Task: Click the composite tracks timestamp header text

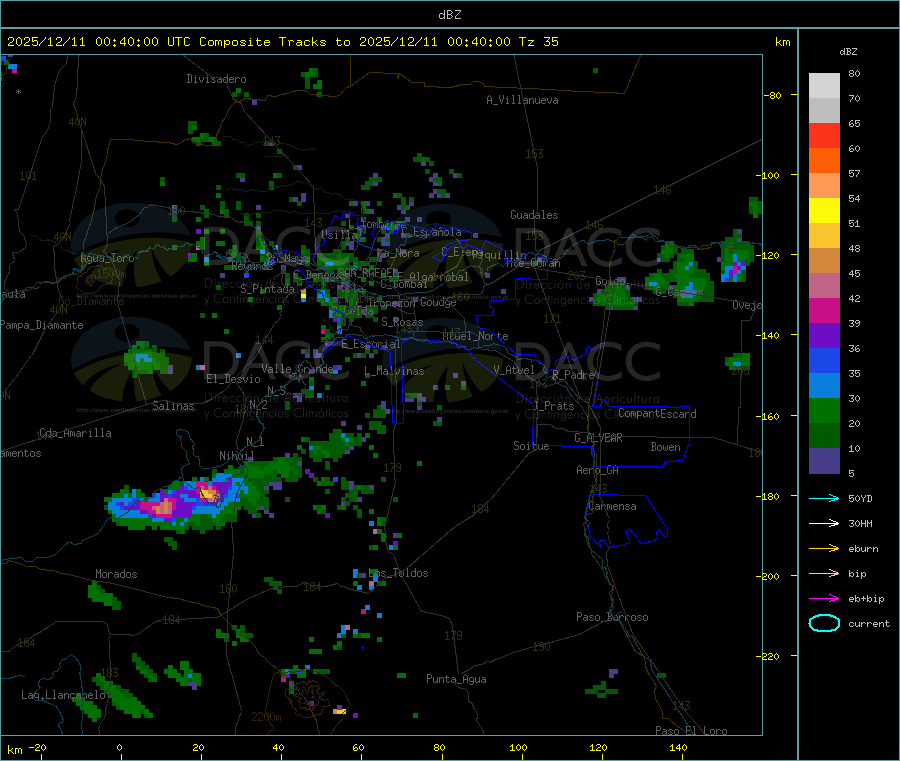Action: pos(282,42)
